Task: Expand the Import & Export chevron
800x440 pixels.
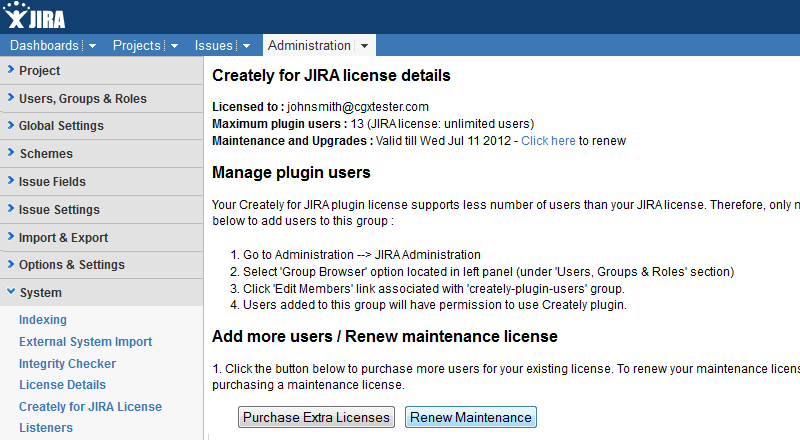Action: pyautogui.click(x=11, y=236)
